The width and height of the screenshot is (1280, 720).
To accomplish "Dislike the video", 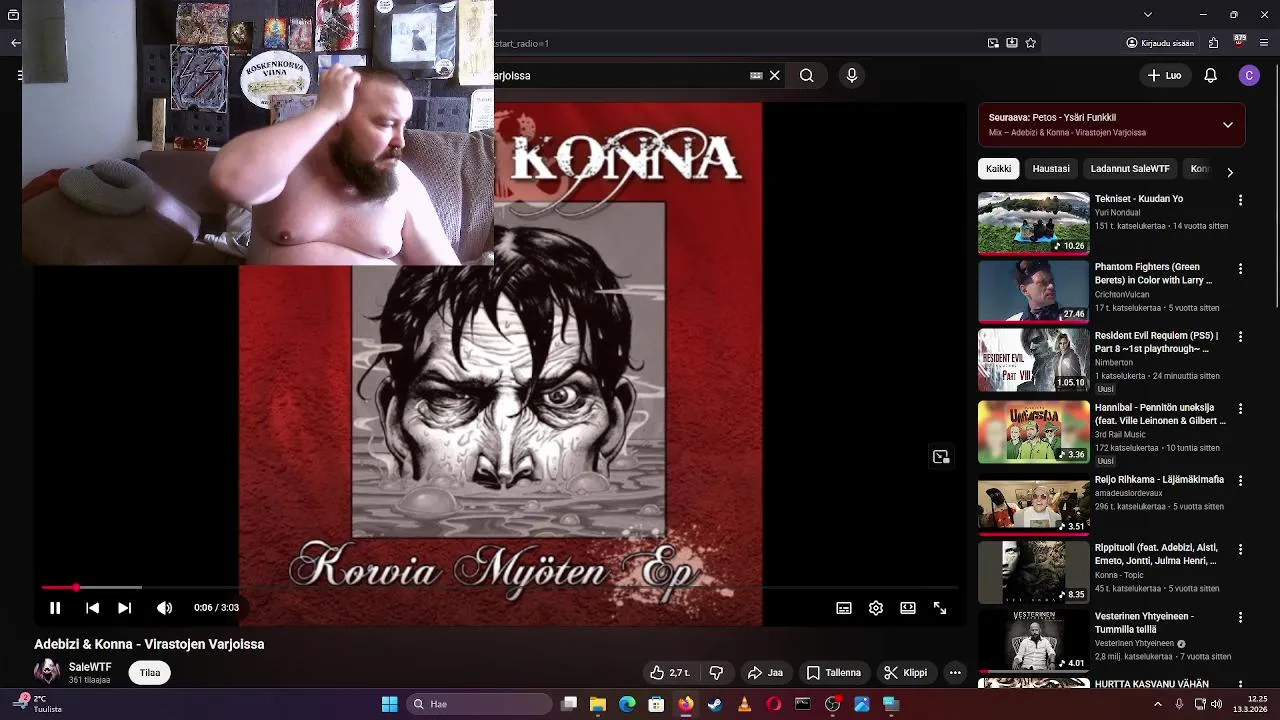I will point(716,673).
